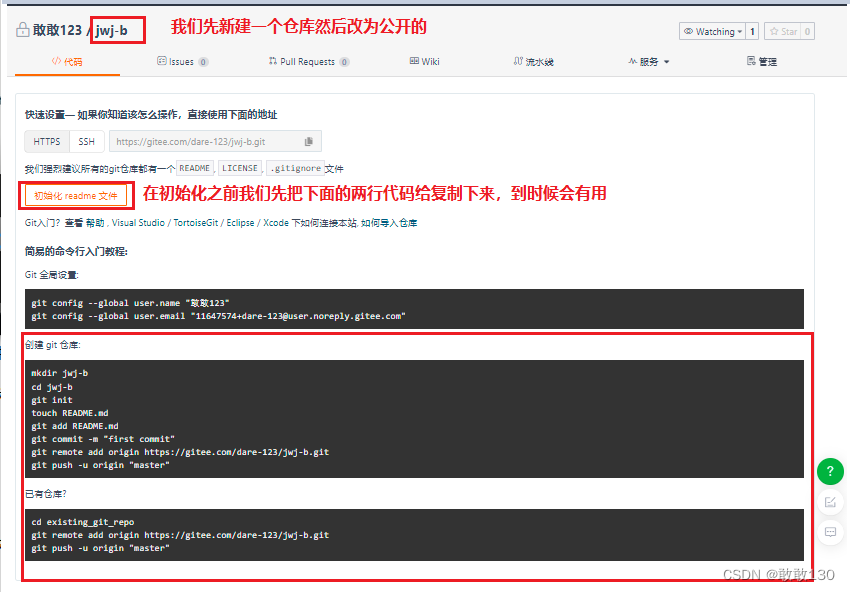The height and width of the screenshot is (592, 850).
Task: Click the 'git config --global user.name' line
Action: 130,303
